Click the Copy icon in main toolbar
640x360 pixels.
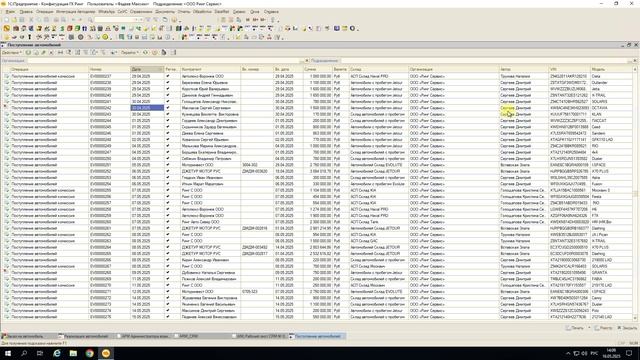point(39,20)
